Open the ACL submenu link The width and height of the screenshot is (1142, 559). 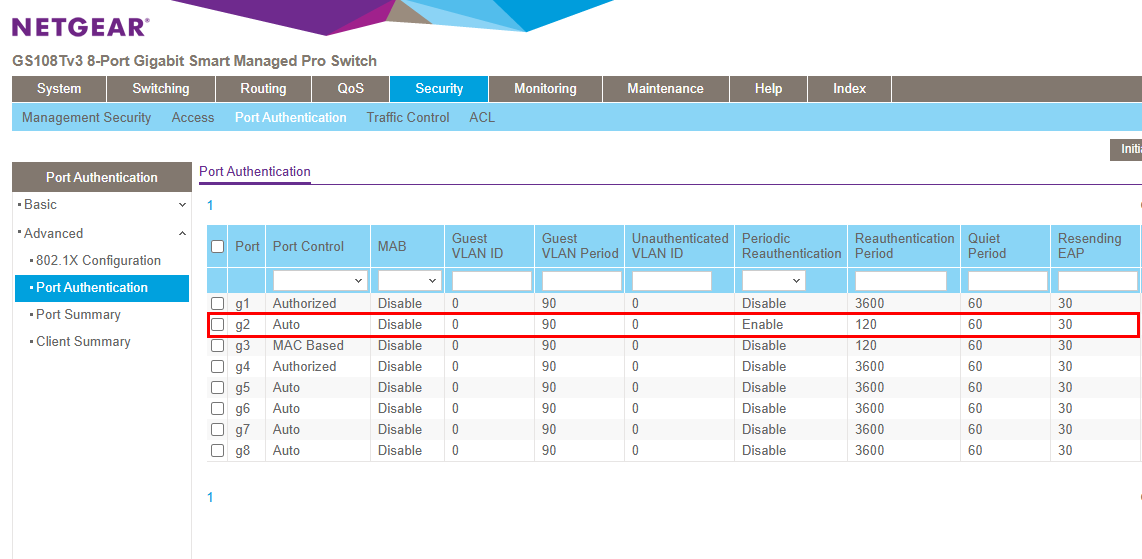coord(482,117)
